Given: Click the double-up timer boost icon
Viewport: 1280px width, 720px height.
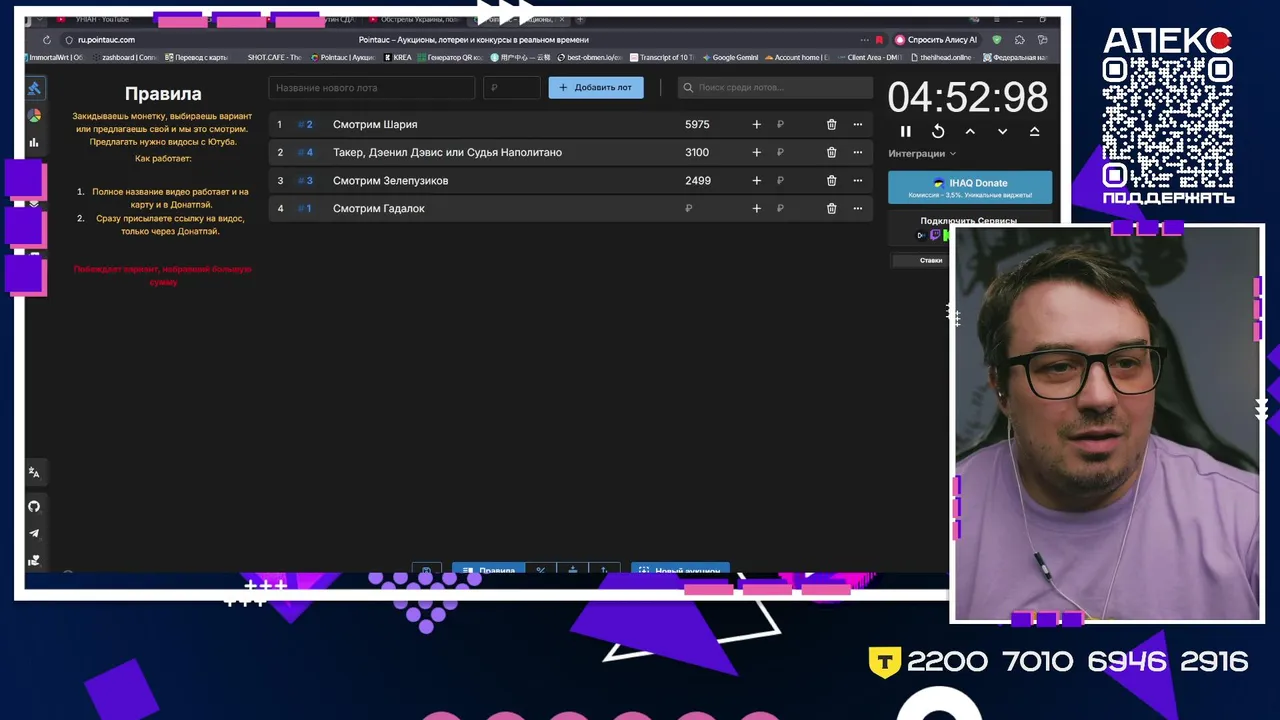Looking at the screenshot, I should (1034, 131).
